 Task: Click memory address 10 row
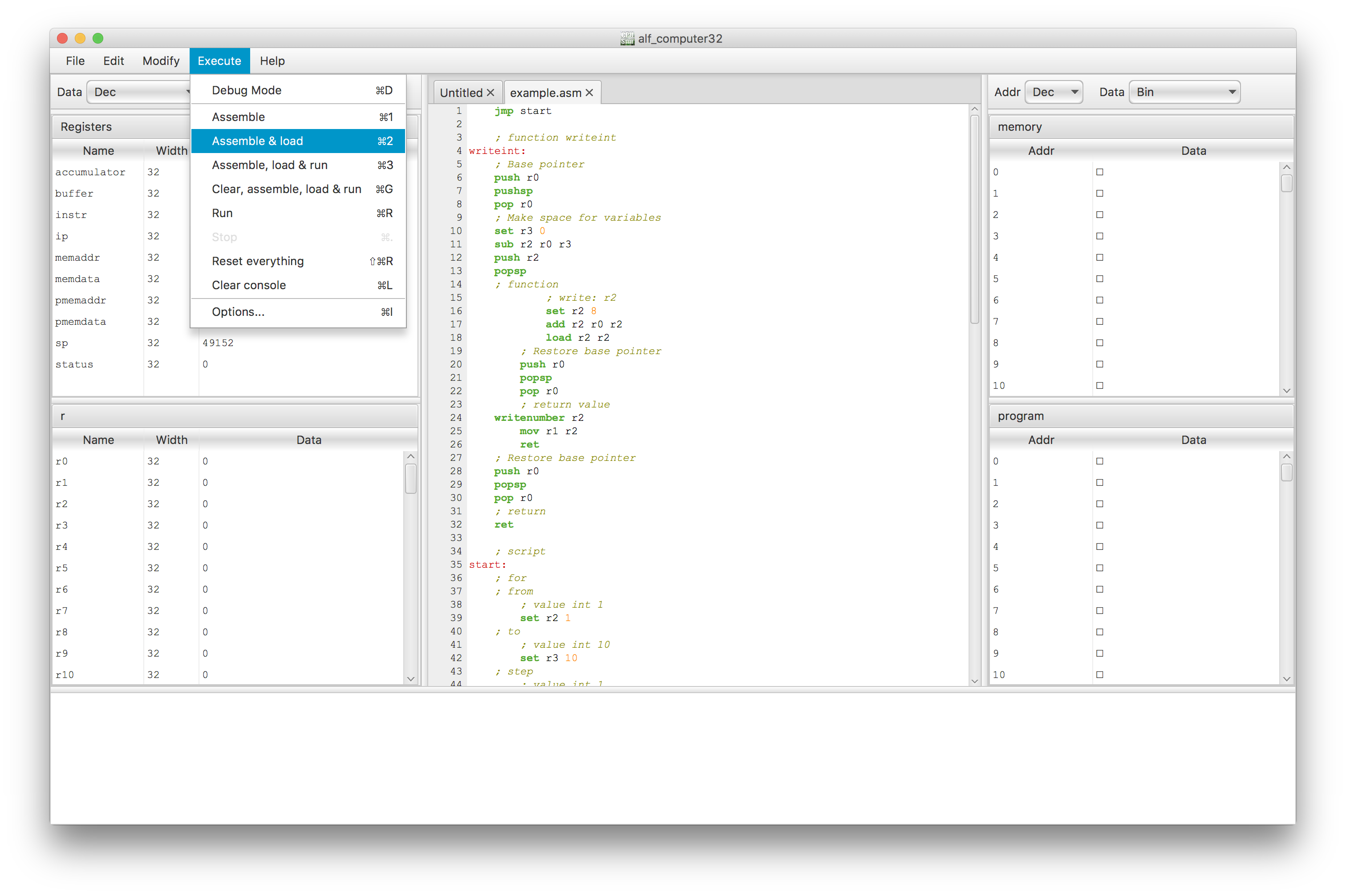click(x=1135, y=386)
